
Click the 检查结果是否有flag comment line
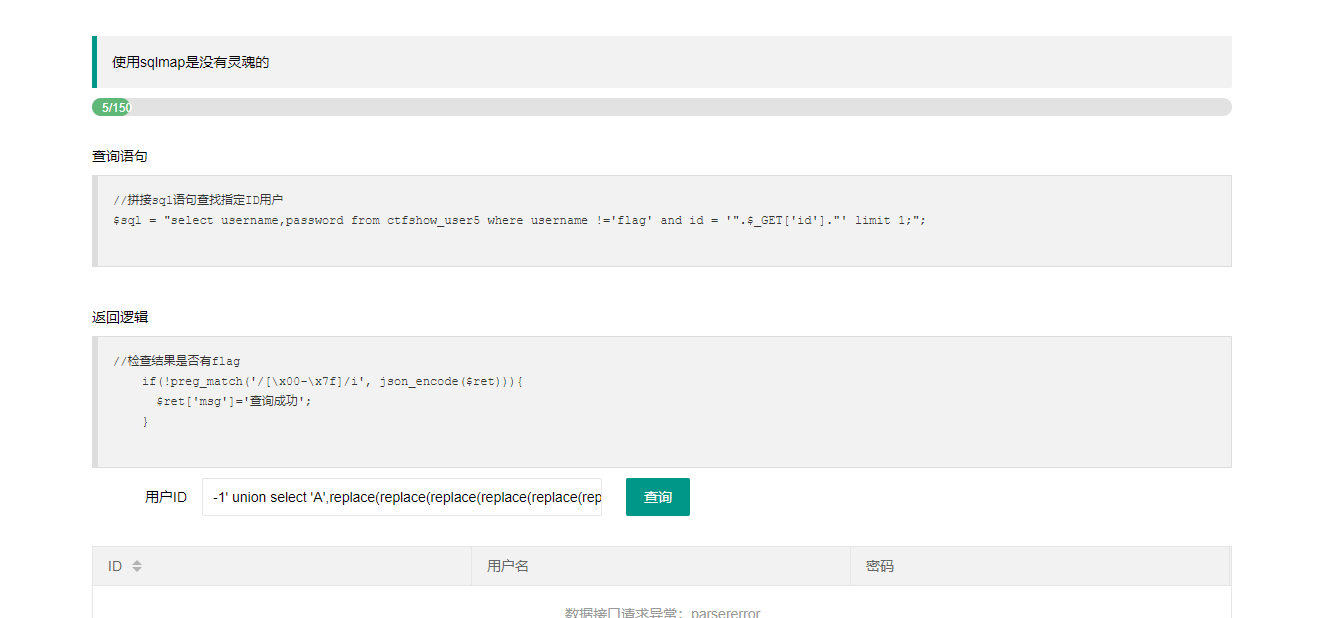tap(177, 361)
